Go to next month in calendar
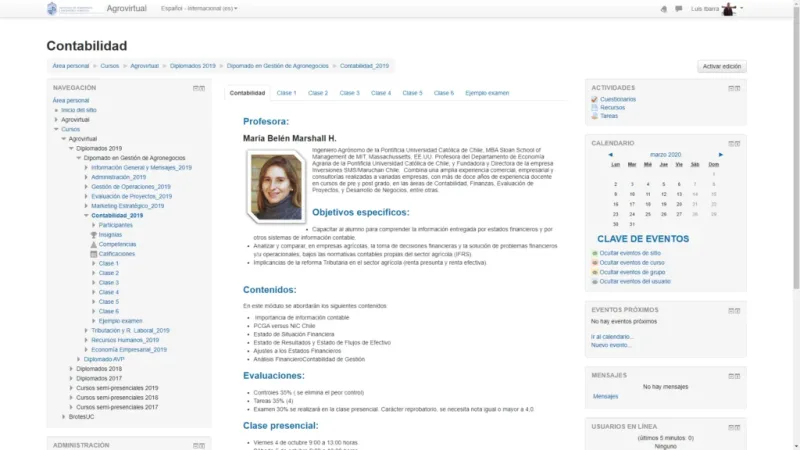Image resolution: width=800 pixels, height=450 pixels. tap(720, 155)
